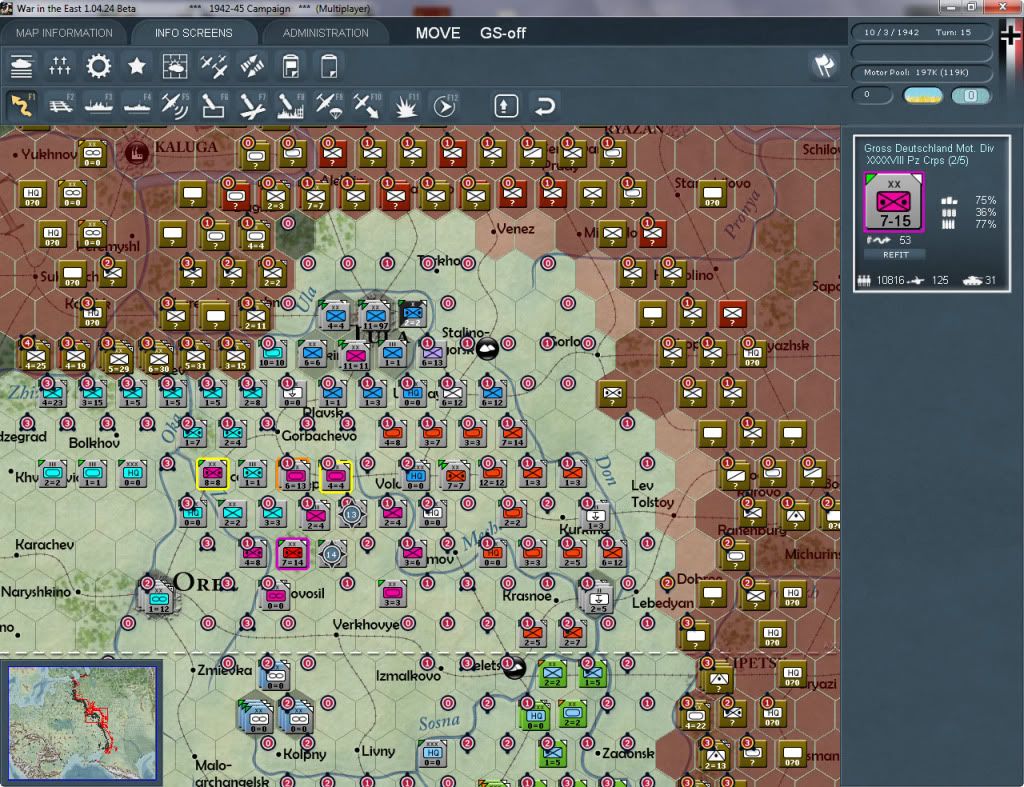The image size is (1024, 787).
Task: Click the Gross Deutschland Mot. Div name
Action: point(929,148)
